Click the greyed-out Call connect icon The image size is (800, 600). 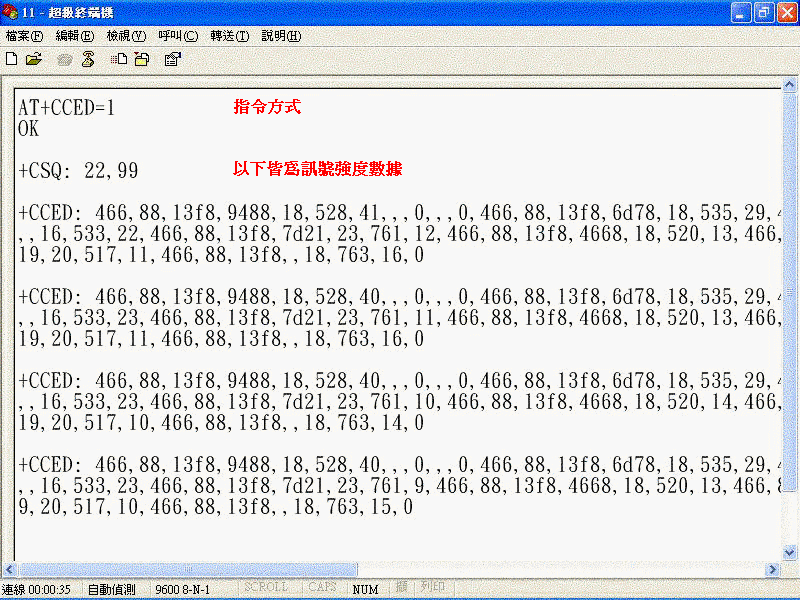(65, 59)
